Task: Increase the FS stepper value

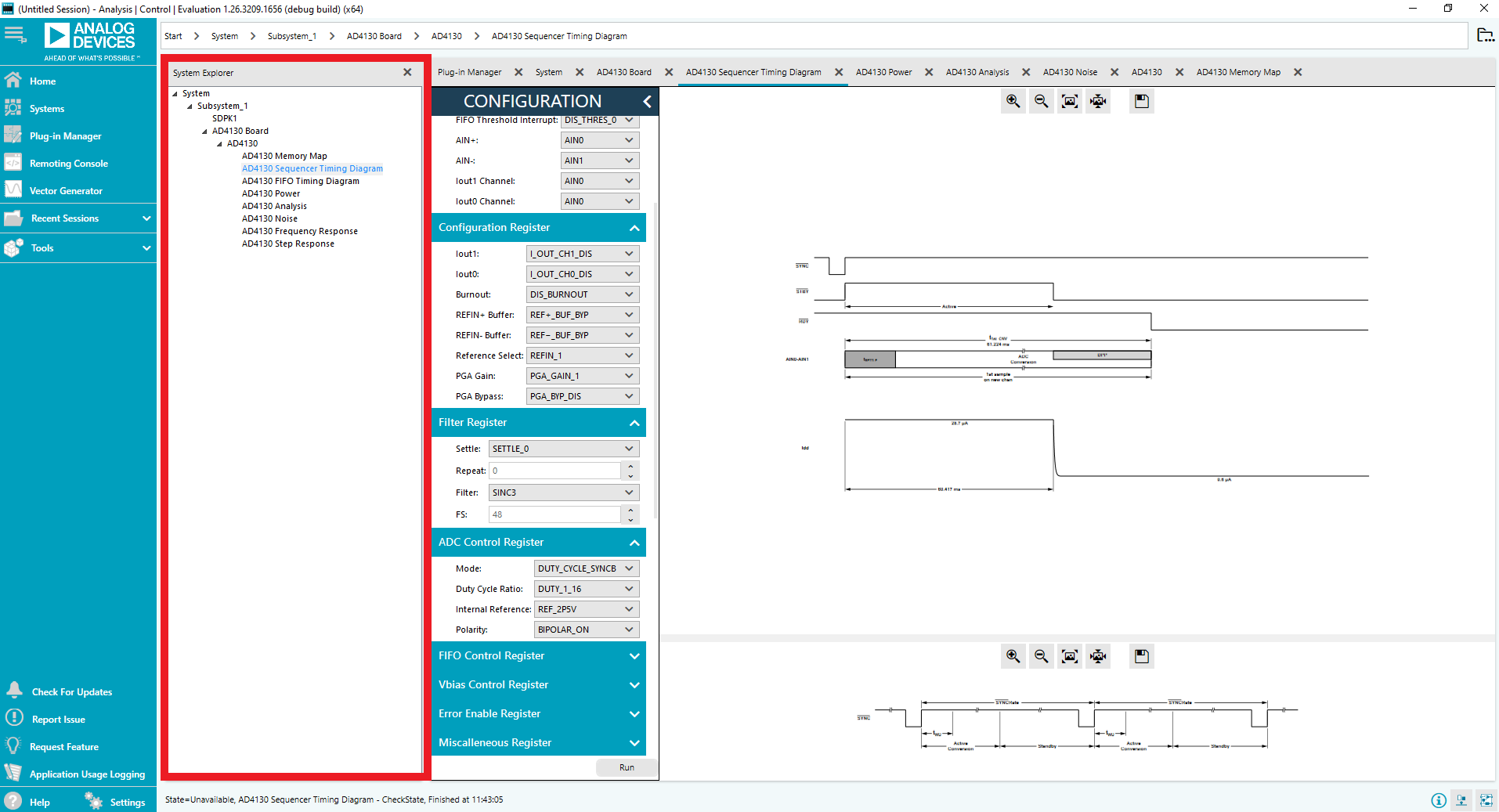Action: point(630,510)
